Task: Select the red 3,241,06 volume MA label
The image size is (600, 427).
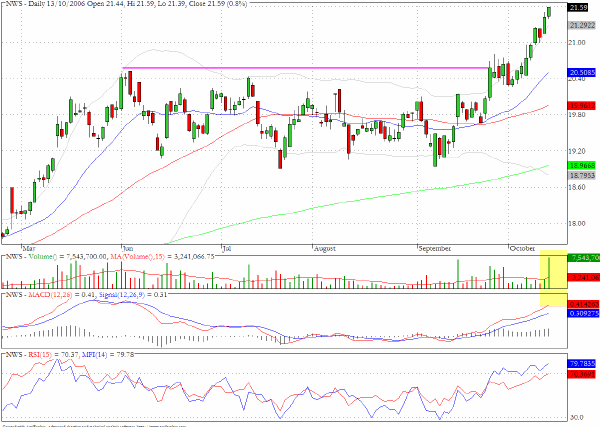Action: click(584, 277)
